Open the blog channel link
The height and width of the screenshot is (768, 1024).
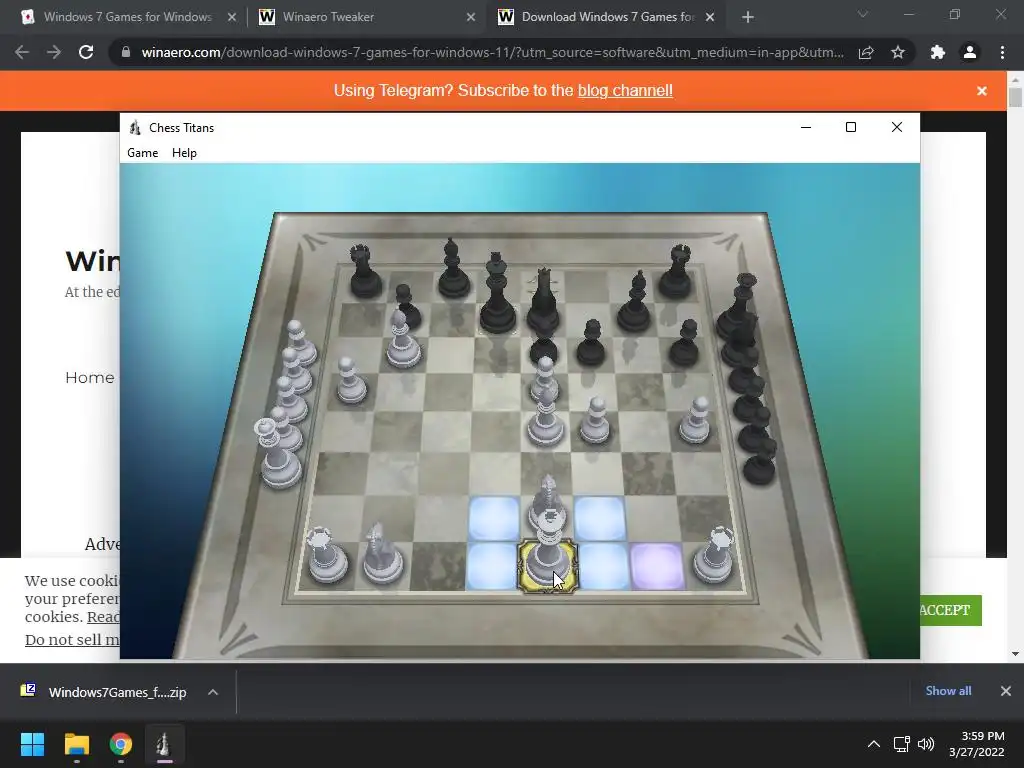point(625,91)
